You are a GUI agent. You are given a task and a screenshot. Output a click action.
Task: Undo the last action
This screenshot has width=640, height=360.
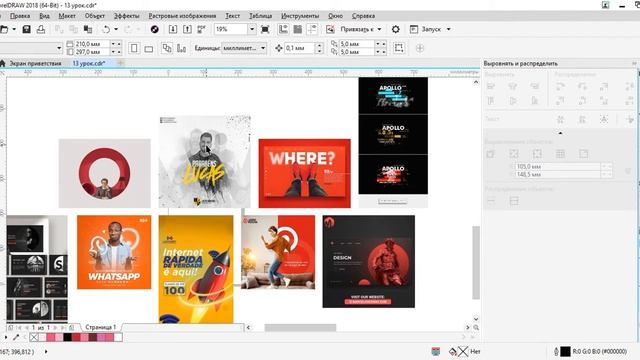point(106,29)
